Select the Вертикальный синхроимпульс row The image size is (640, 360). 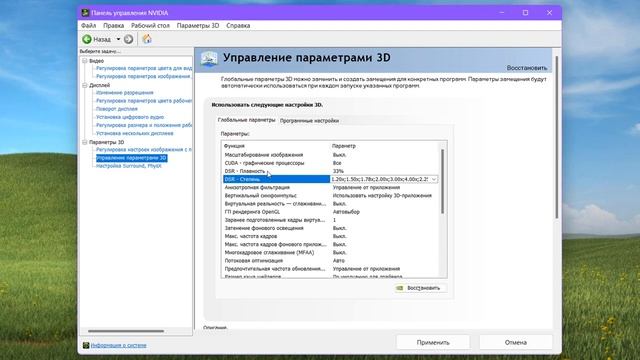coord(331,196)
